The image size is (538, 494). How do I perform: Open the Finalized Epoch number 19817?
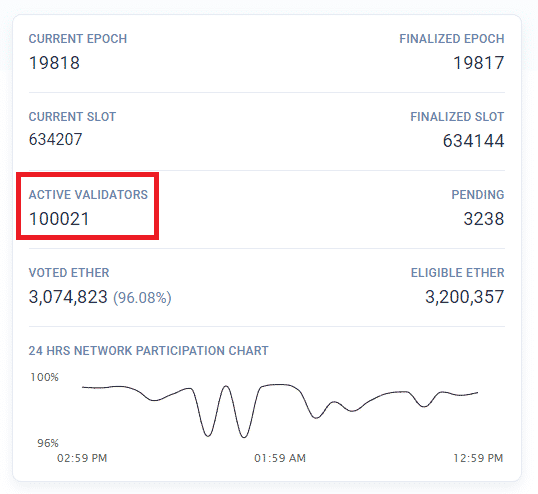click(x=479, y=63)
